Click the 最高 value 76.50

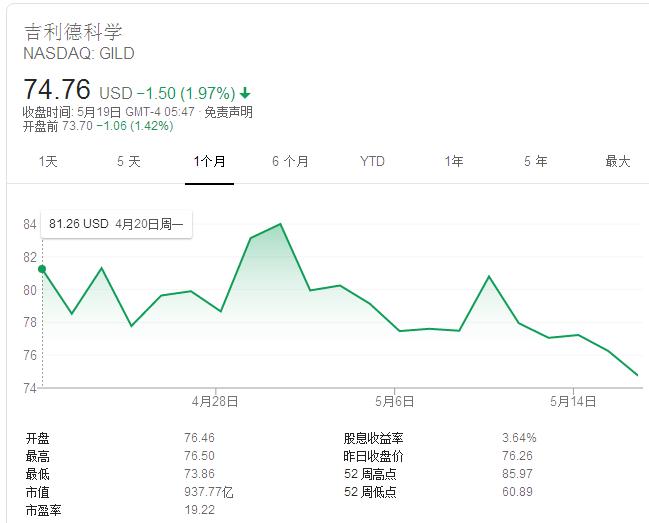tap(199, 456)
